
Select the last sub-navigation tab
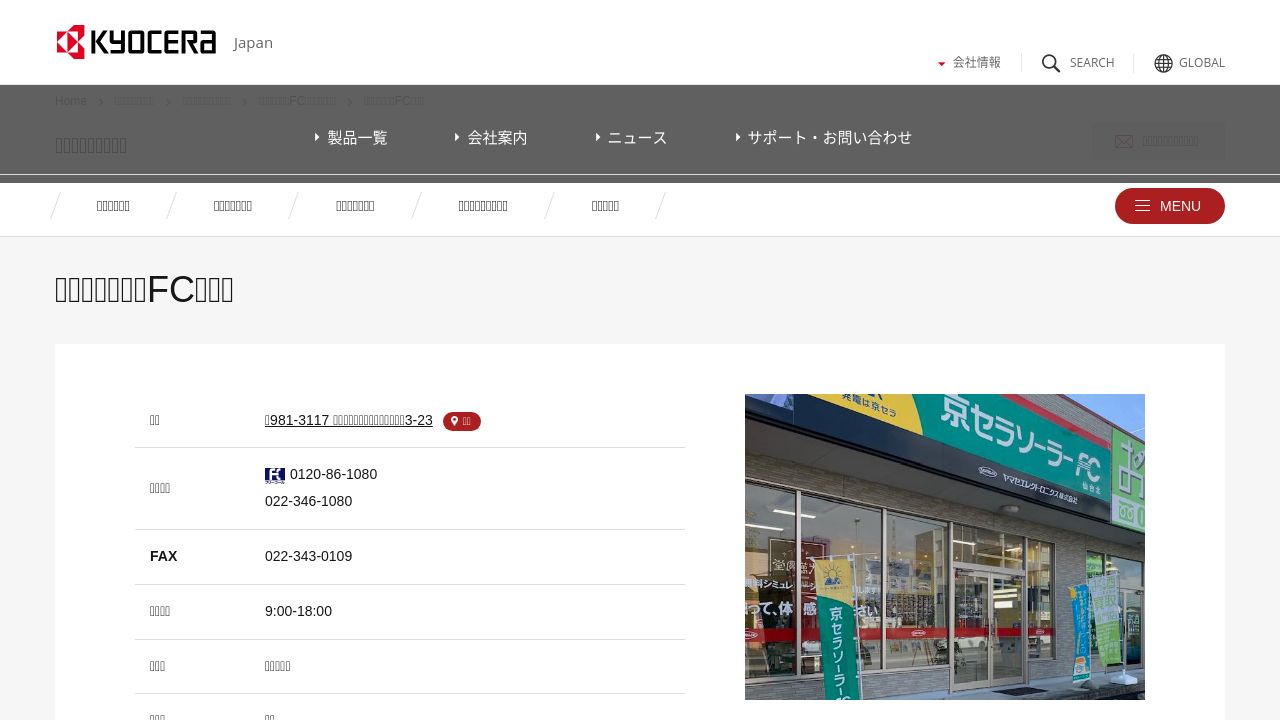coord(605,206)
